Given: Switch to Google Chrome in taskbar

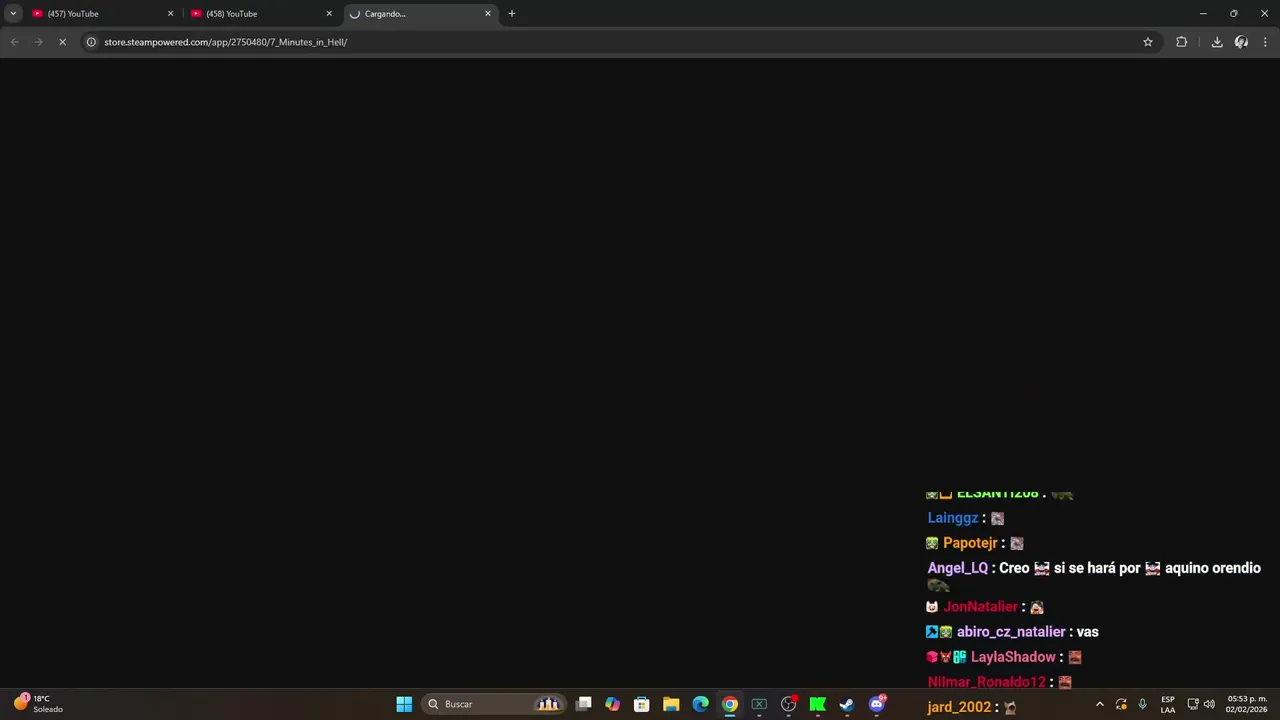Looking at the screenshot, I should [730, 704].
